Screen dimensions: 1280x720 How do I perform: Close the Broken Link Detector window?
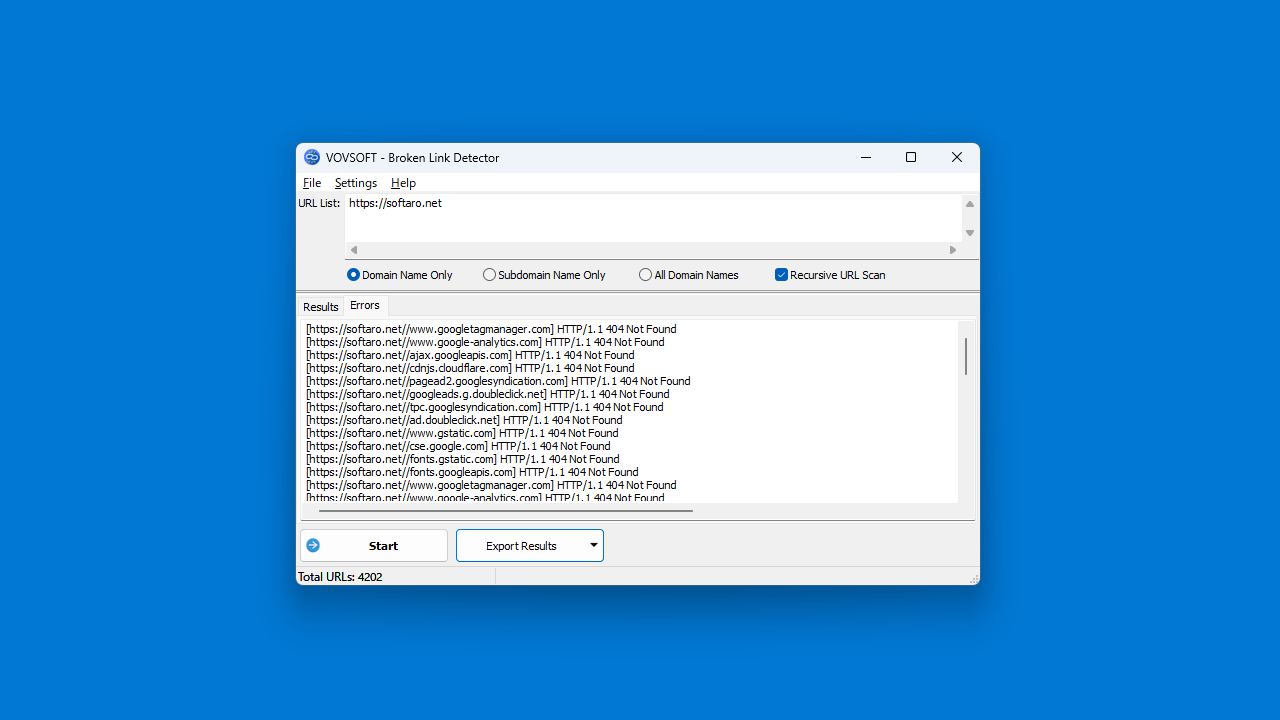point(957,157)
